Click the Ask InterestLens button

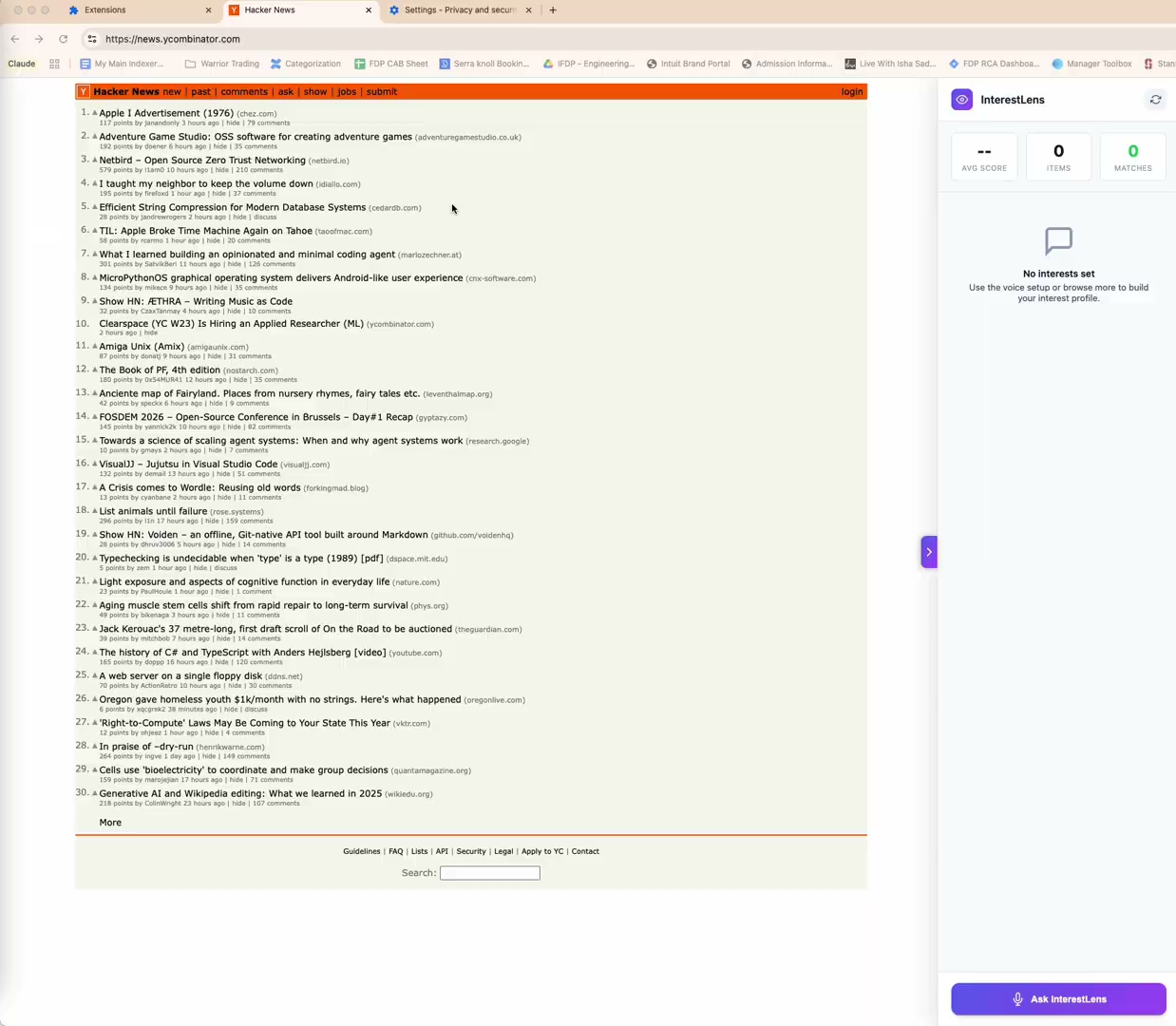1058,999
